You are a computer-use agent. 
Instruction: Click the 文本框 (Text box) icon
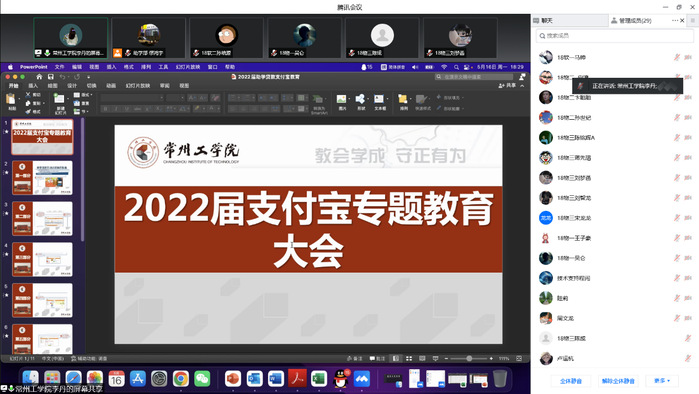point(379,99)
